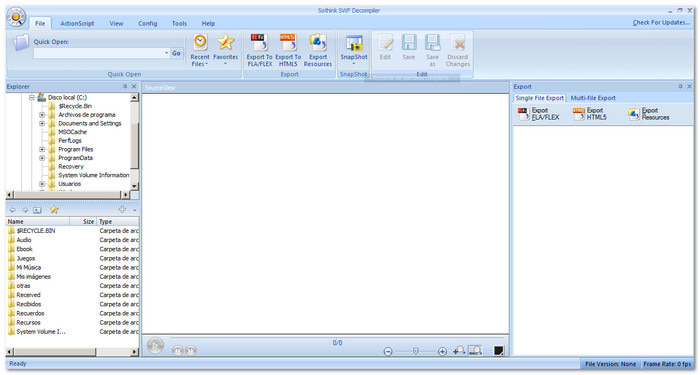Screen dimensions: 700x375
Task: Click the Quick Open input field
Action: tap(98, 53)
